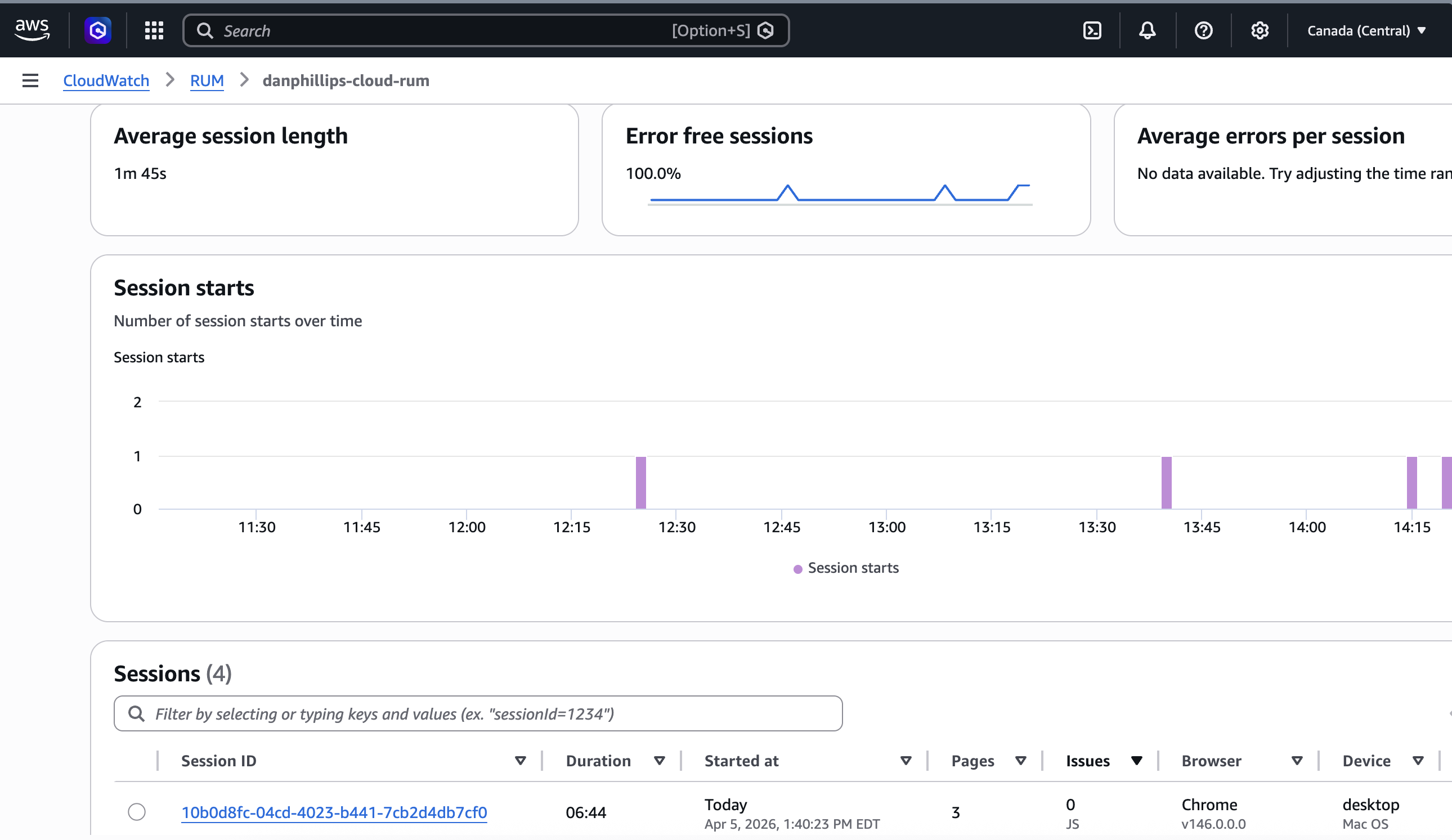The image size is (1452, 840).
Task: Select the first session's radio button
Action: coord(137,812)
